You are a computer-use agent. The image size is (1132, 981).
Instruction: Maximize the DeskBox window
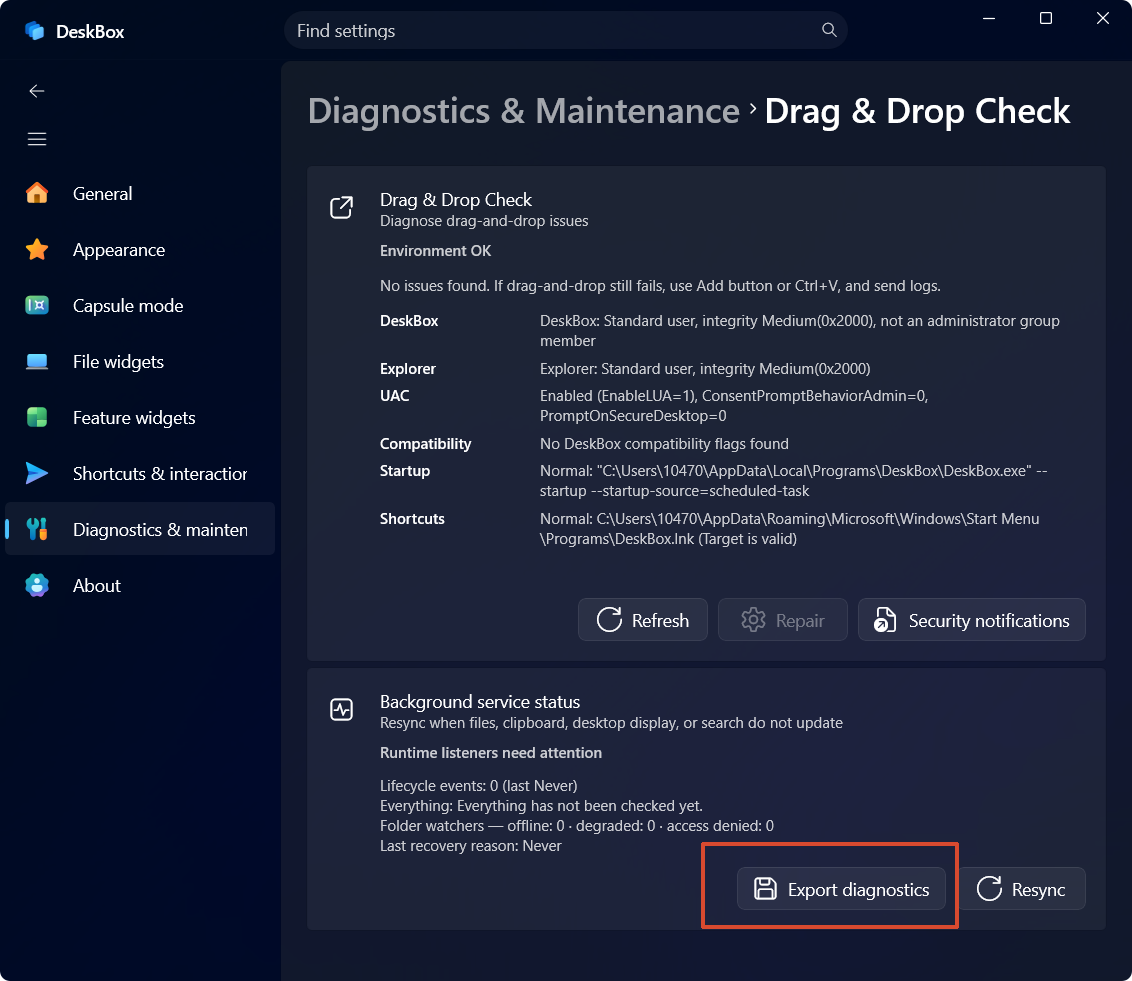point(1045,18)
